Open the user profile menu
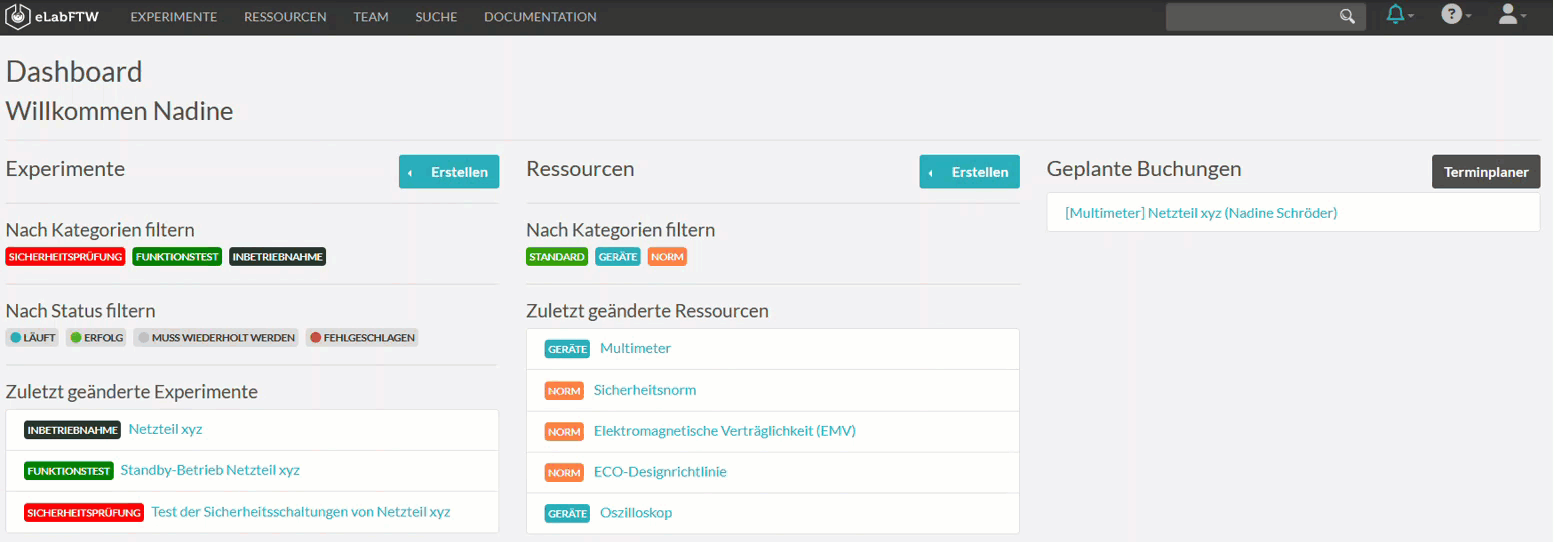This screenshot has height=542, width=1554. (1508, 15)
